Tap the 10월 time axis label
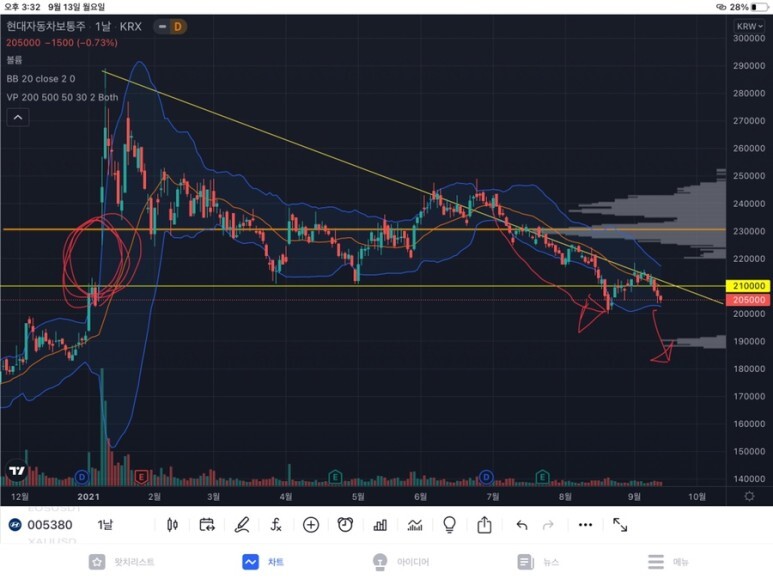This screenshot has width=773, height=579. click(696, 497)
